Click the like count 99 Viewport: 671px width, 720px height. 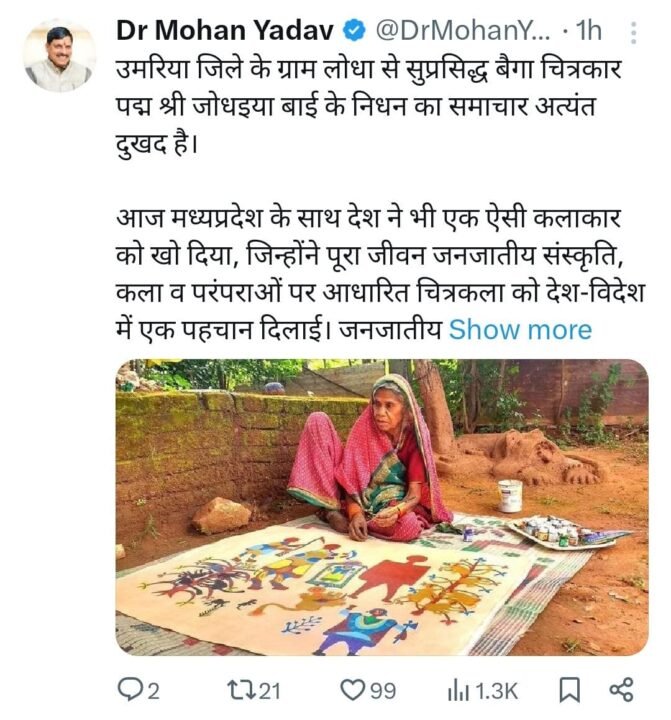click(383, 691)
